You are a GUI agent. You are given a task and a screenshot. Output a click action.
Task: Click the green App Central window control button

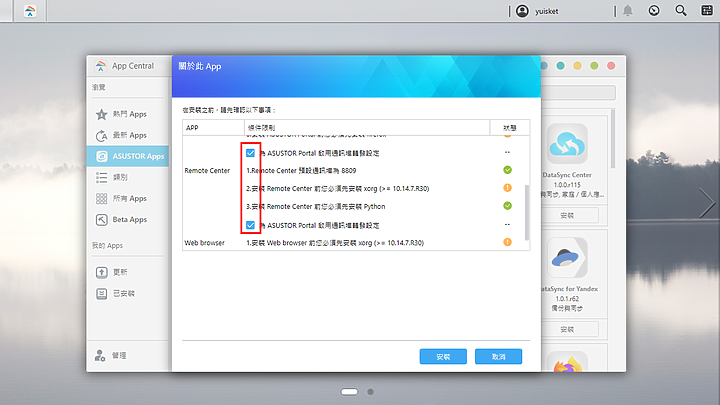point(594,66)
